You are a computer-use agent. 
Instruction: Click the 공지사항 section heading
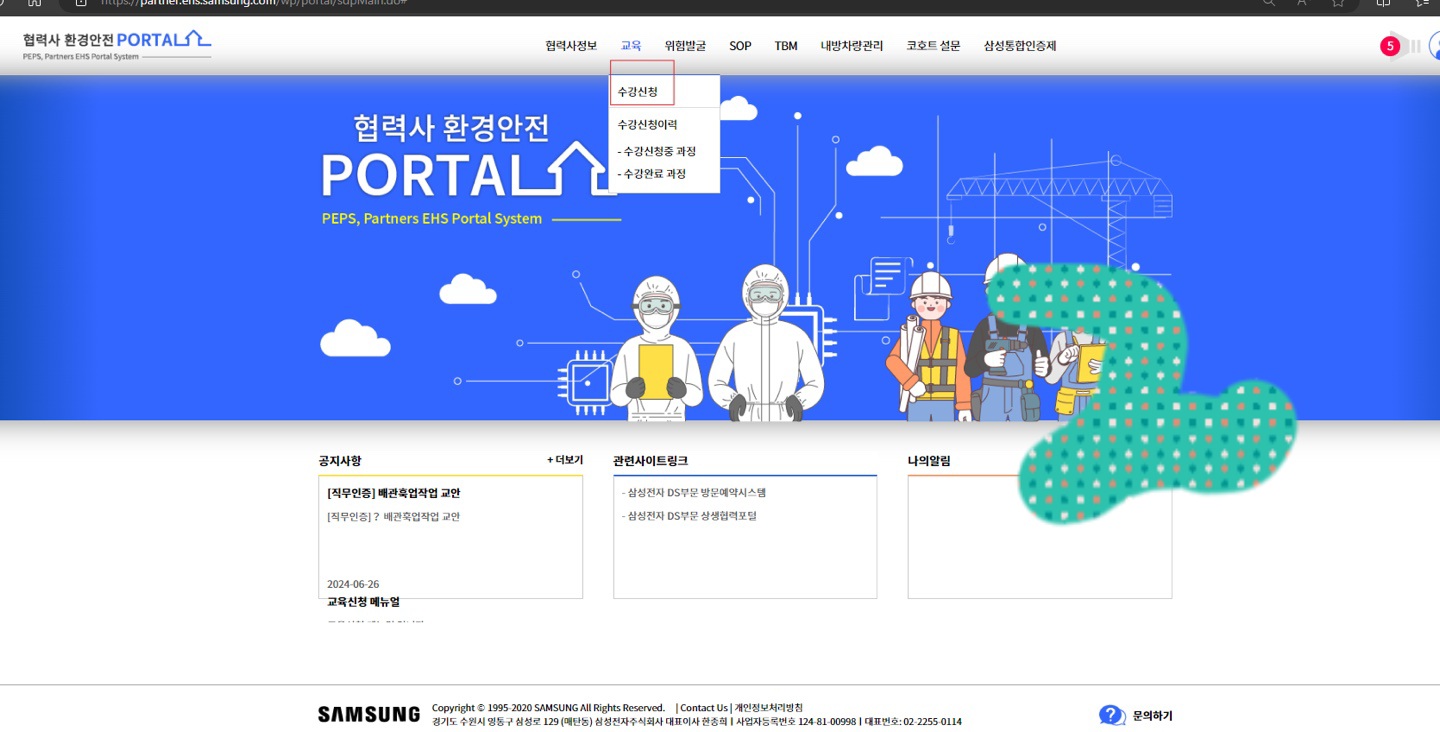coord(340,461)
